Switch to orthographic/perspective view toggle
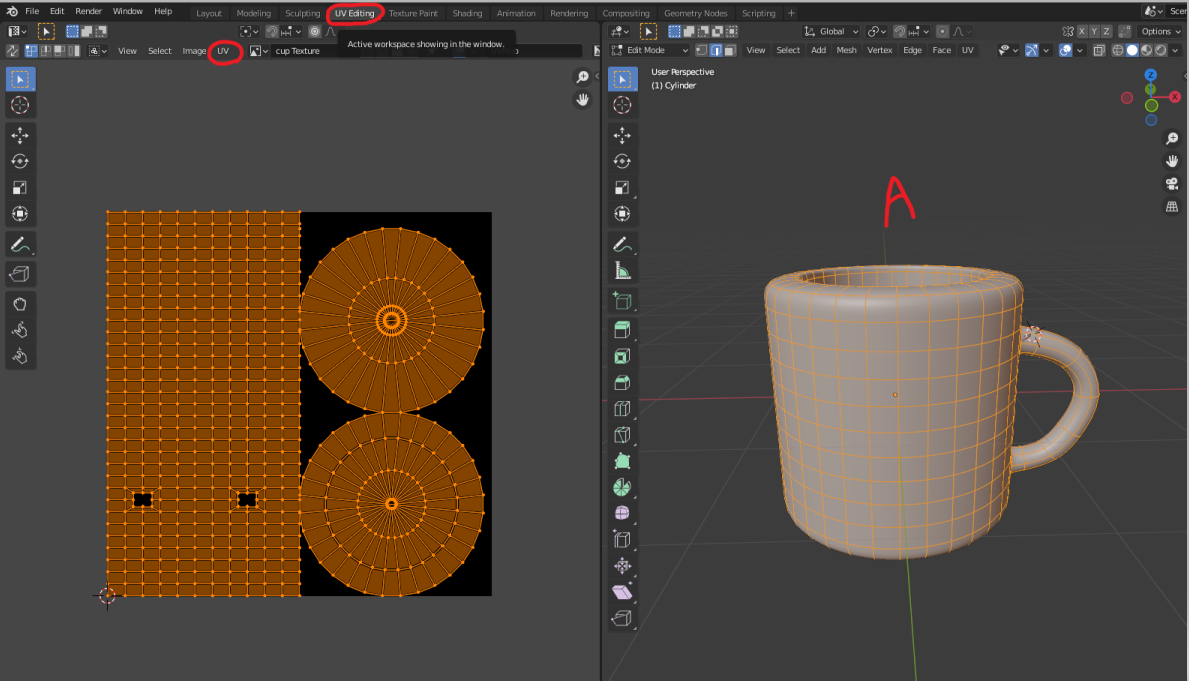The height and width of the screenshot is (681, 1189). click(x=1171, y=207)
